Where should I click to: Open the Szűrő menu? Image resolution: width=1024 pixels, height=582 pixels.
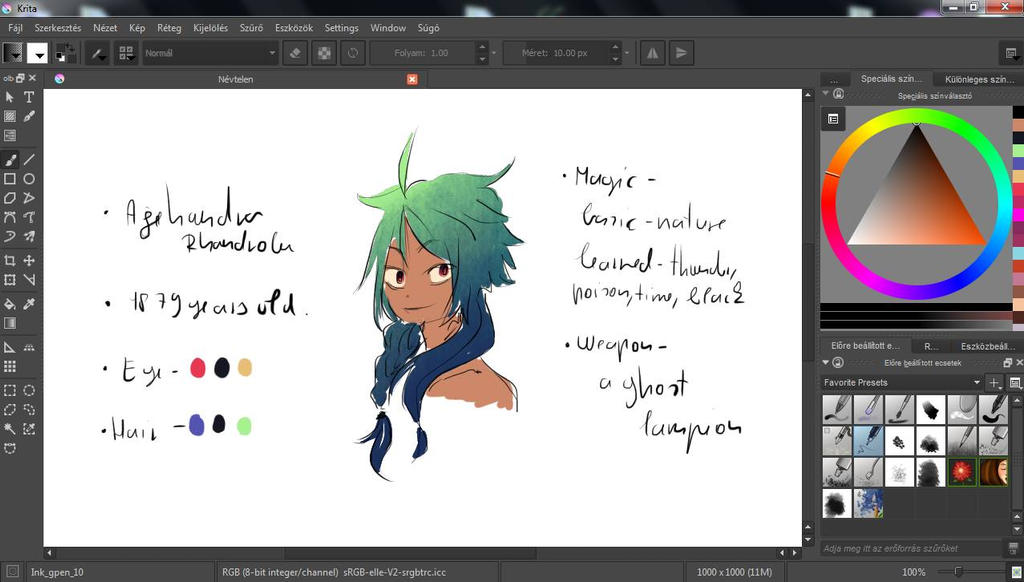[x=251, y=28]
